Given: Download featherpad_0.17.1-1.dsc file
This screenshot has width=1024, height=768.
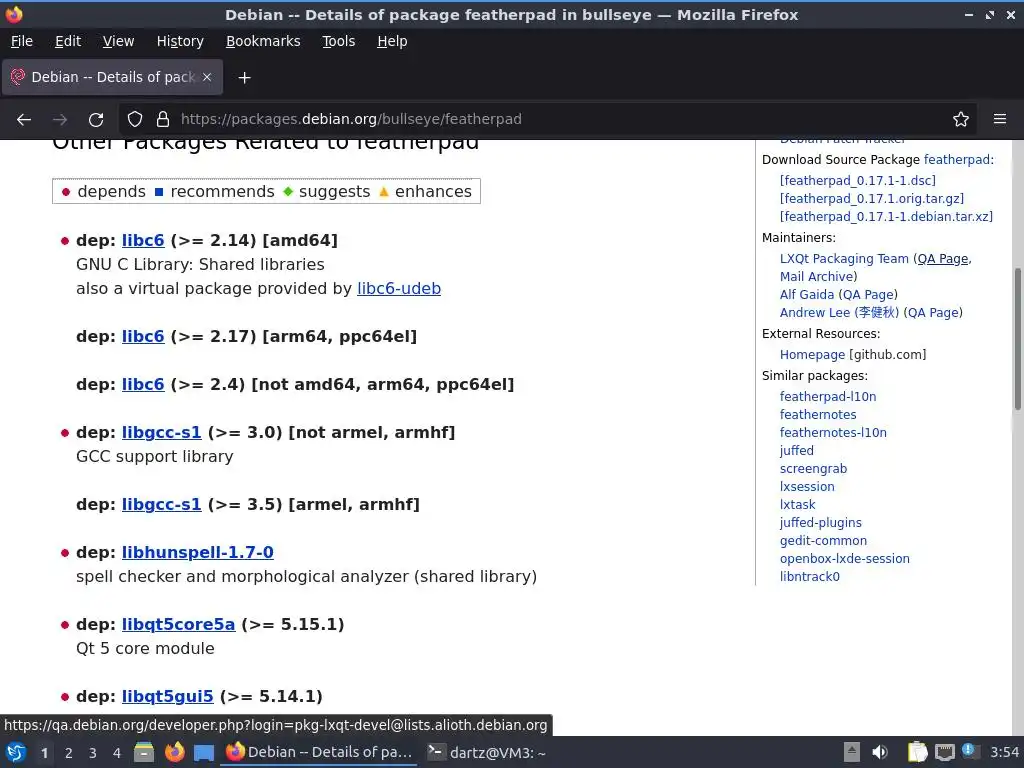Looking at the screenshot, I should pos(857,180).
